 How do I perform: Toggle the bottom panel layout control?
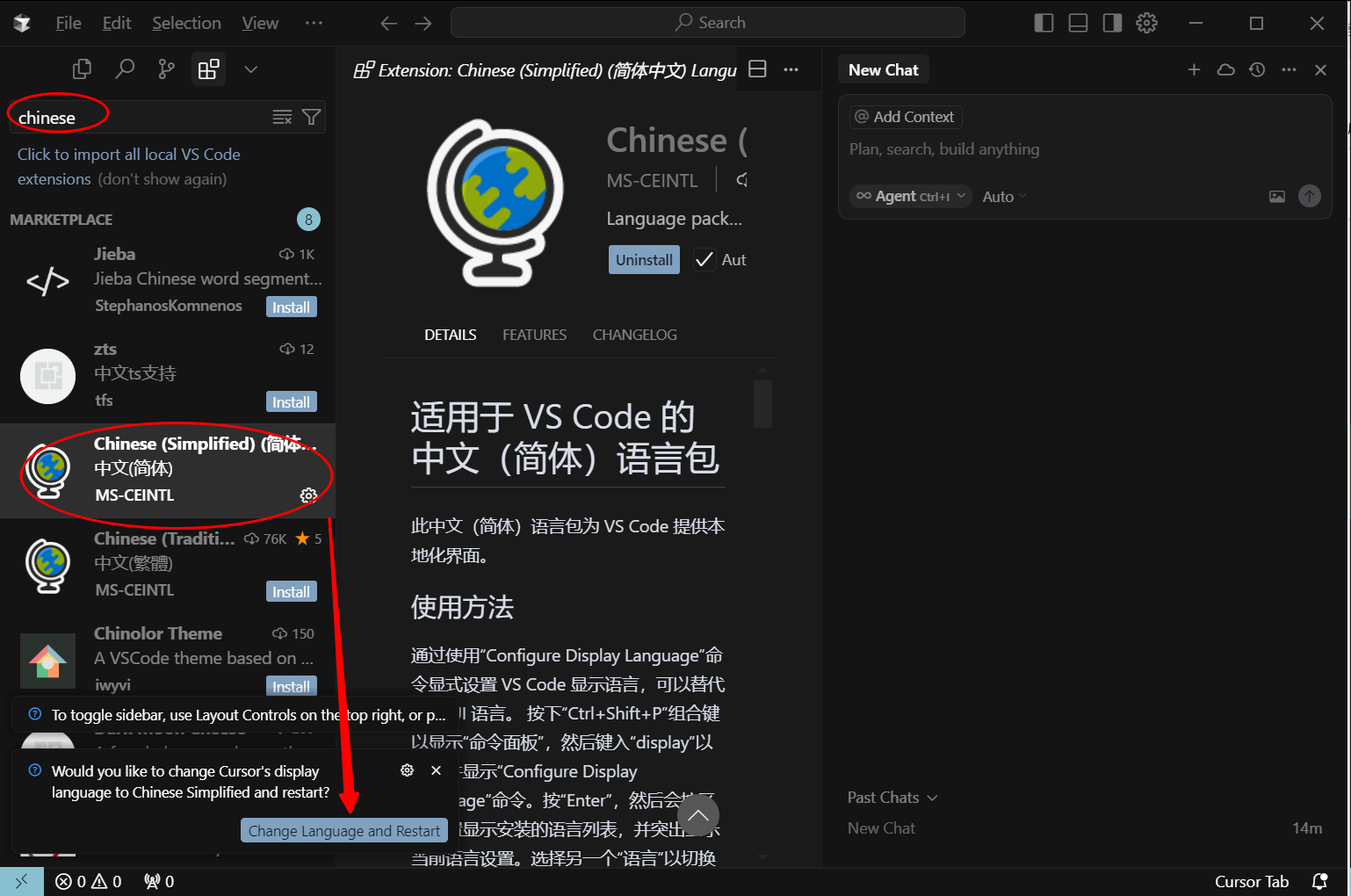click(x=1077, y=22)
